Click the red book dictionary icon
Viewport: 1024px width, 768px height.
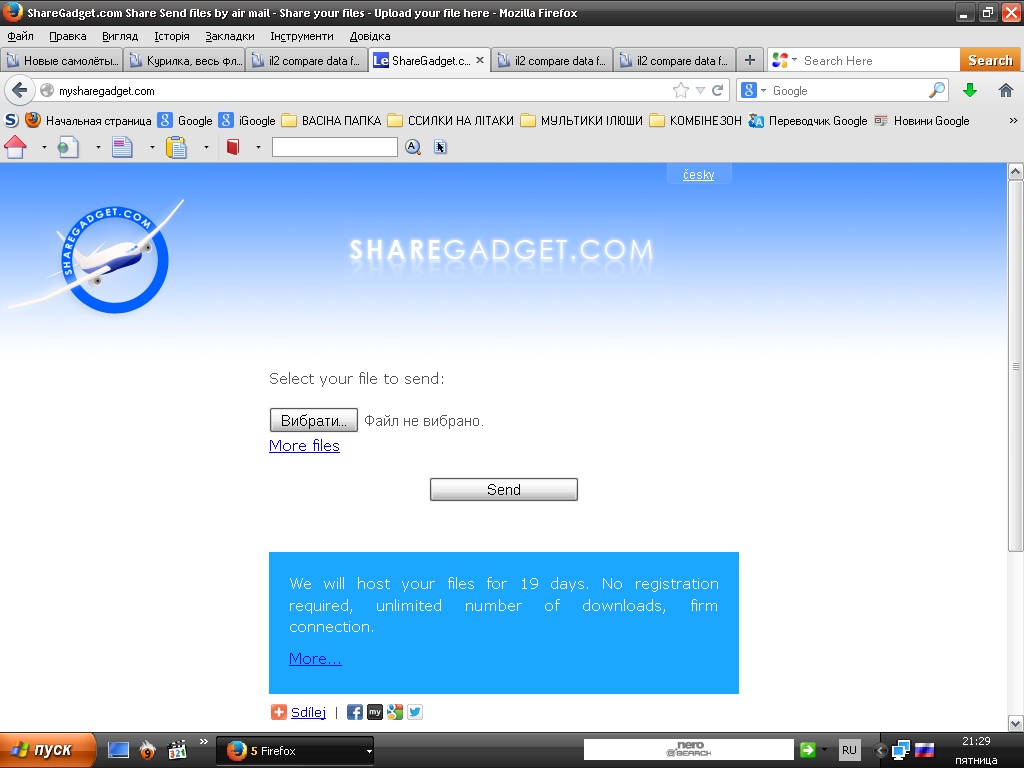point(232,147)
